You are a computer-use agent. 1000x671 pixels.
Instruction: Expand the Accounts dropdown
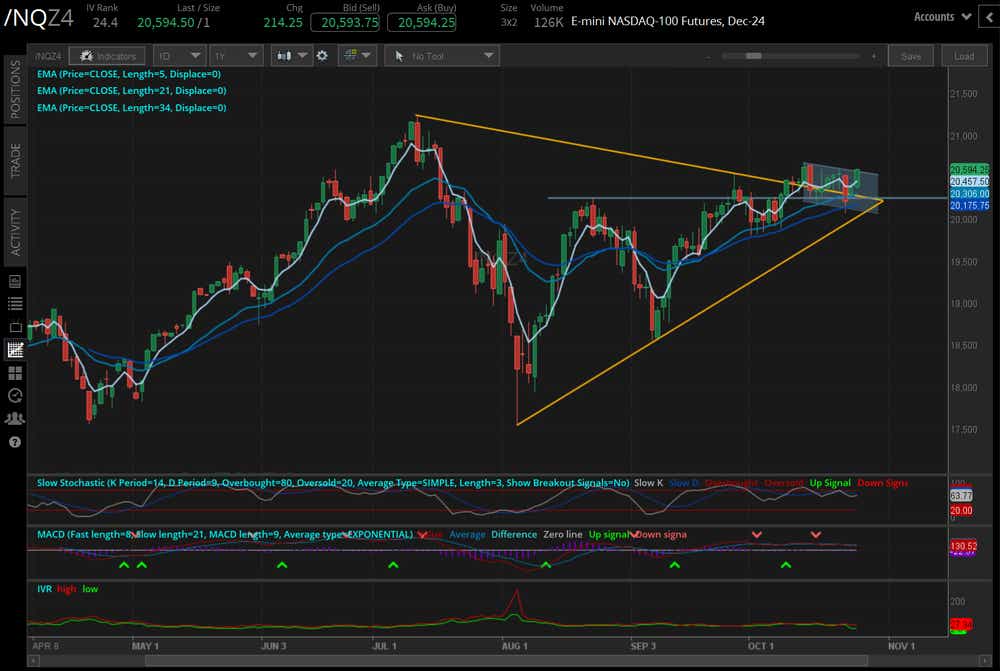(942, 17)
